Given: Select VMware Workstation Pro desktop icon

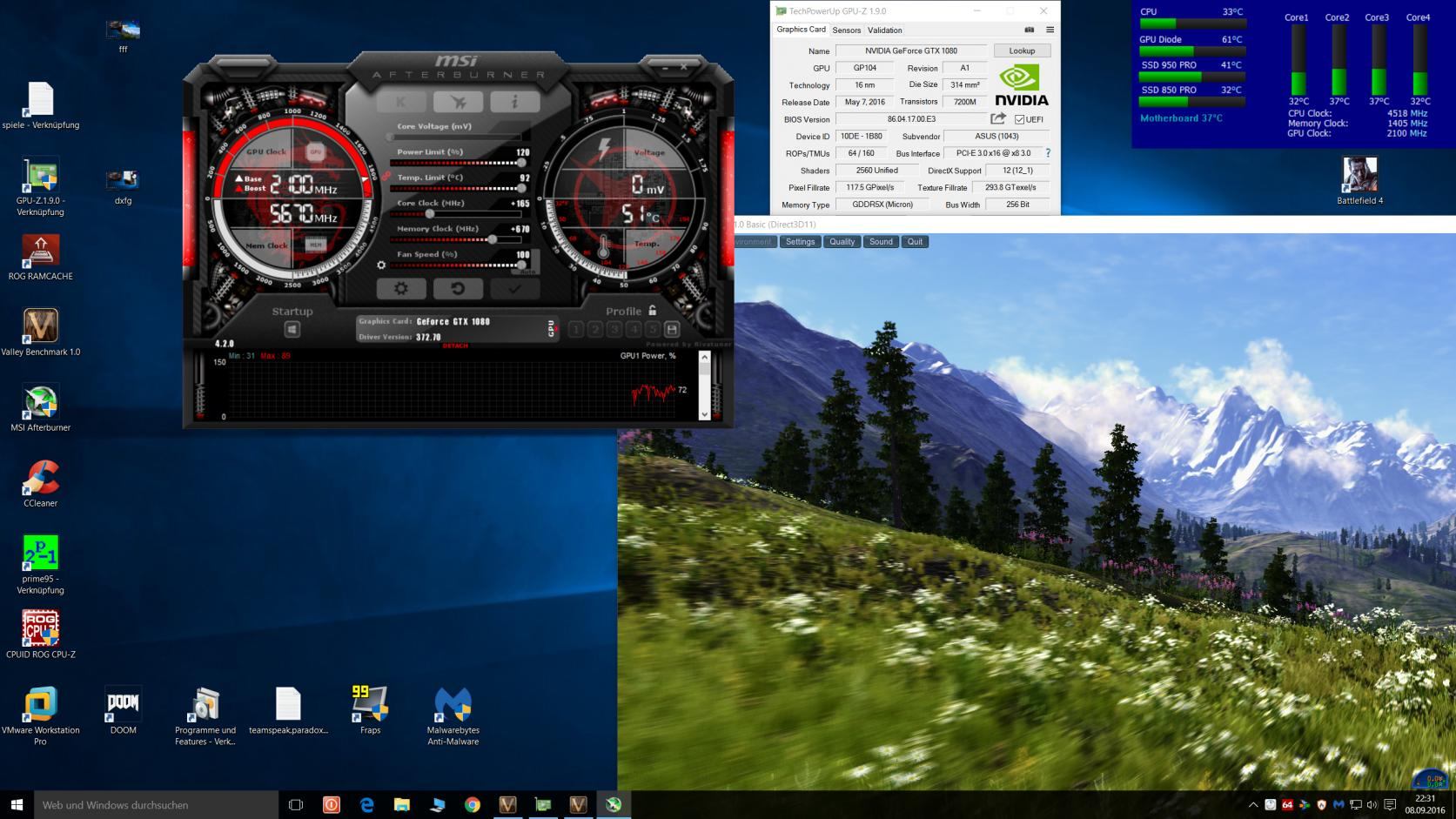Looking at the screenshot, I should coord(40,716).
